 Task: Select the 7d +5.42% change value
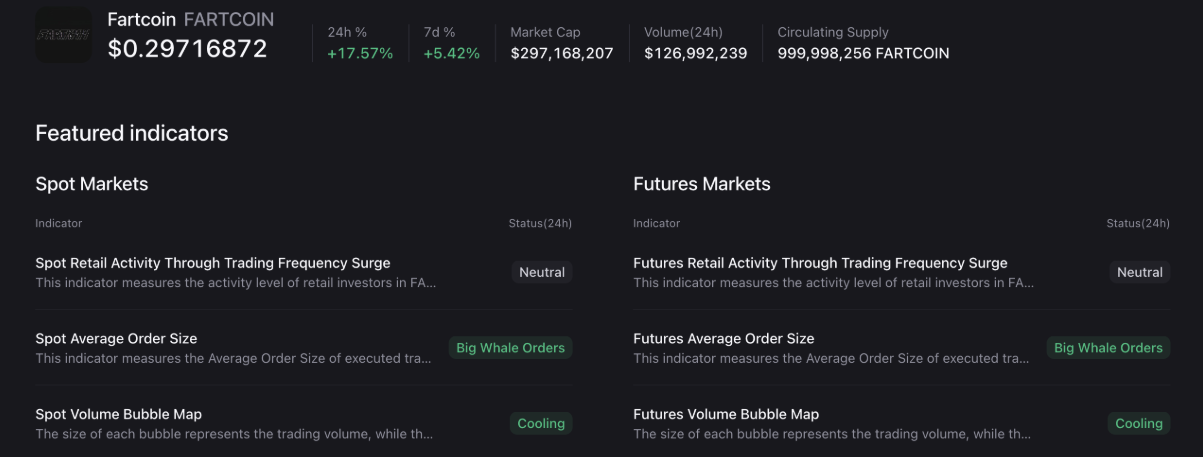451,54
